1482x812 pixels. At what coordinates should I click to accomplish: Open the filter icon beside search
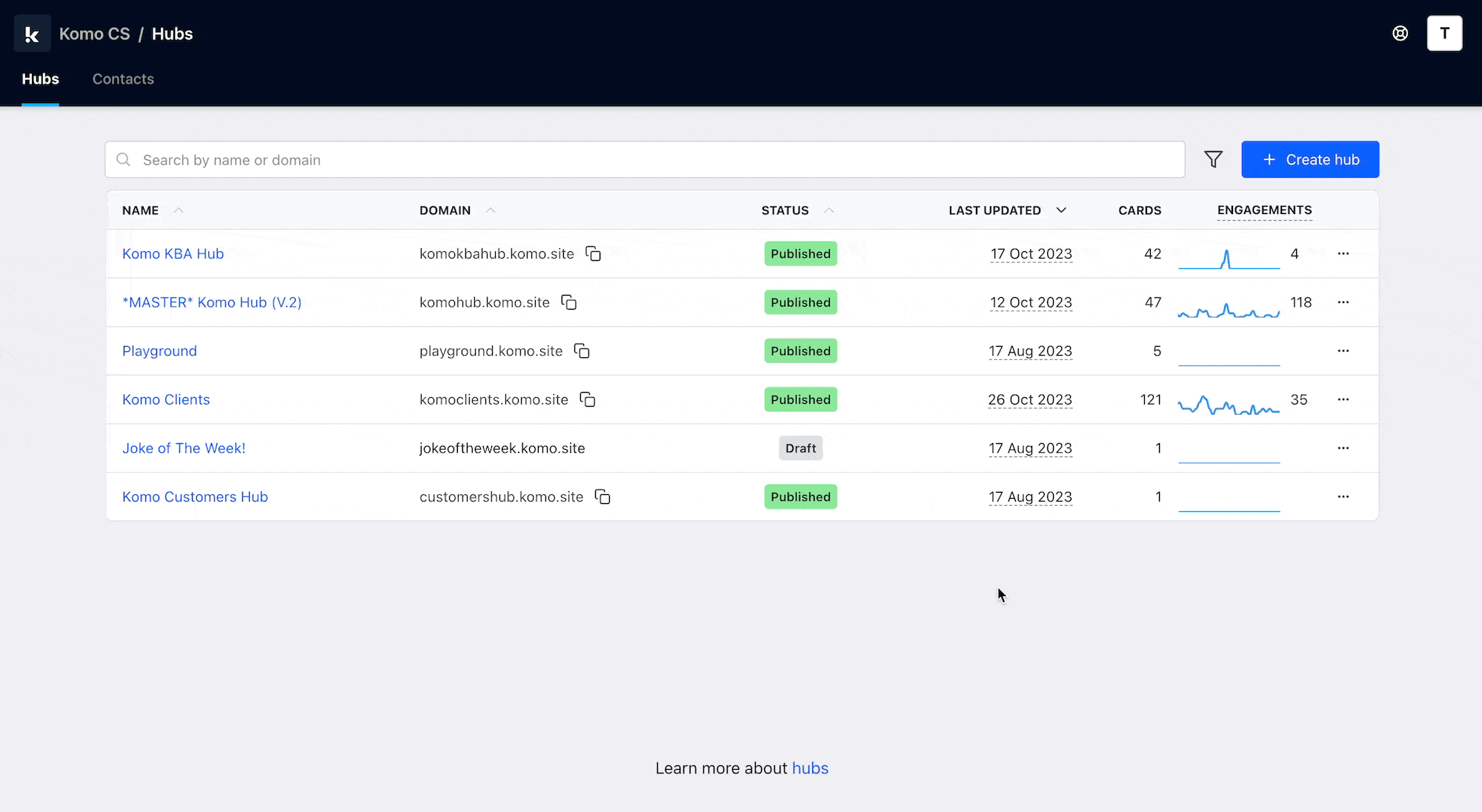(1213, 159)
